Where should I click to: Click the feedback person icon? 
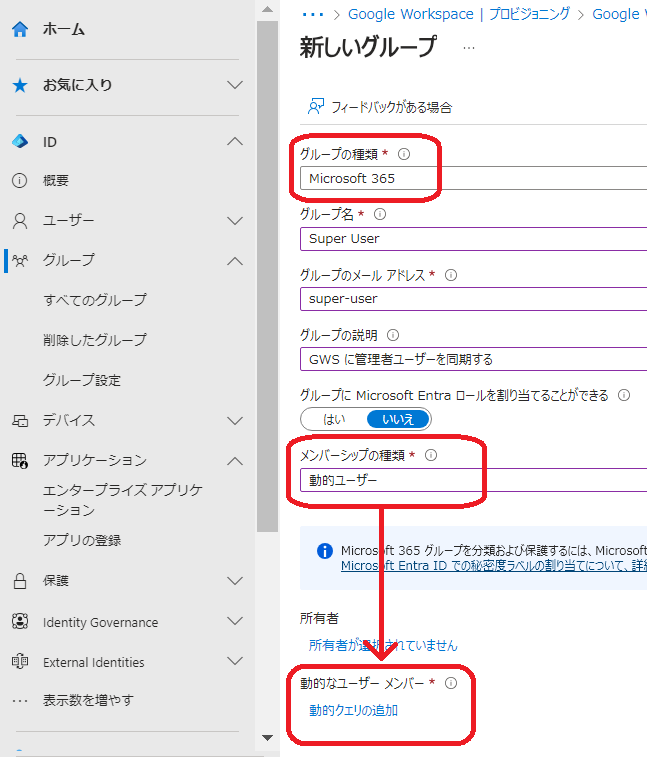316,107
